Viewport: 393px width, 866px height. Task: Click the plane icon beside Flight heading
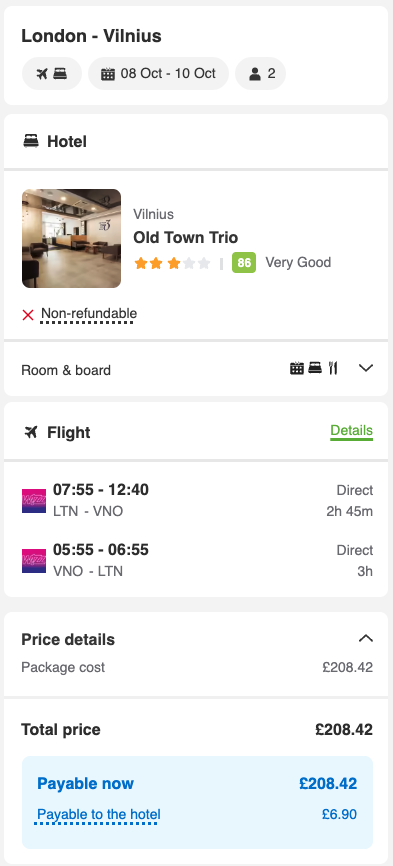coord(31,432)
